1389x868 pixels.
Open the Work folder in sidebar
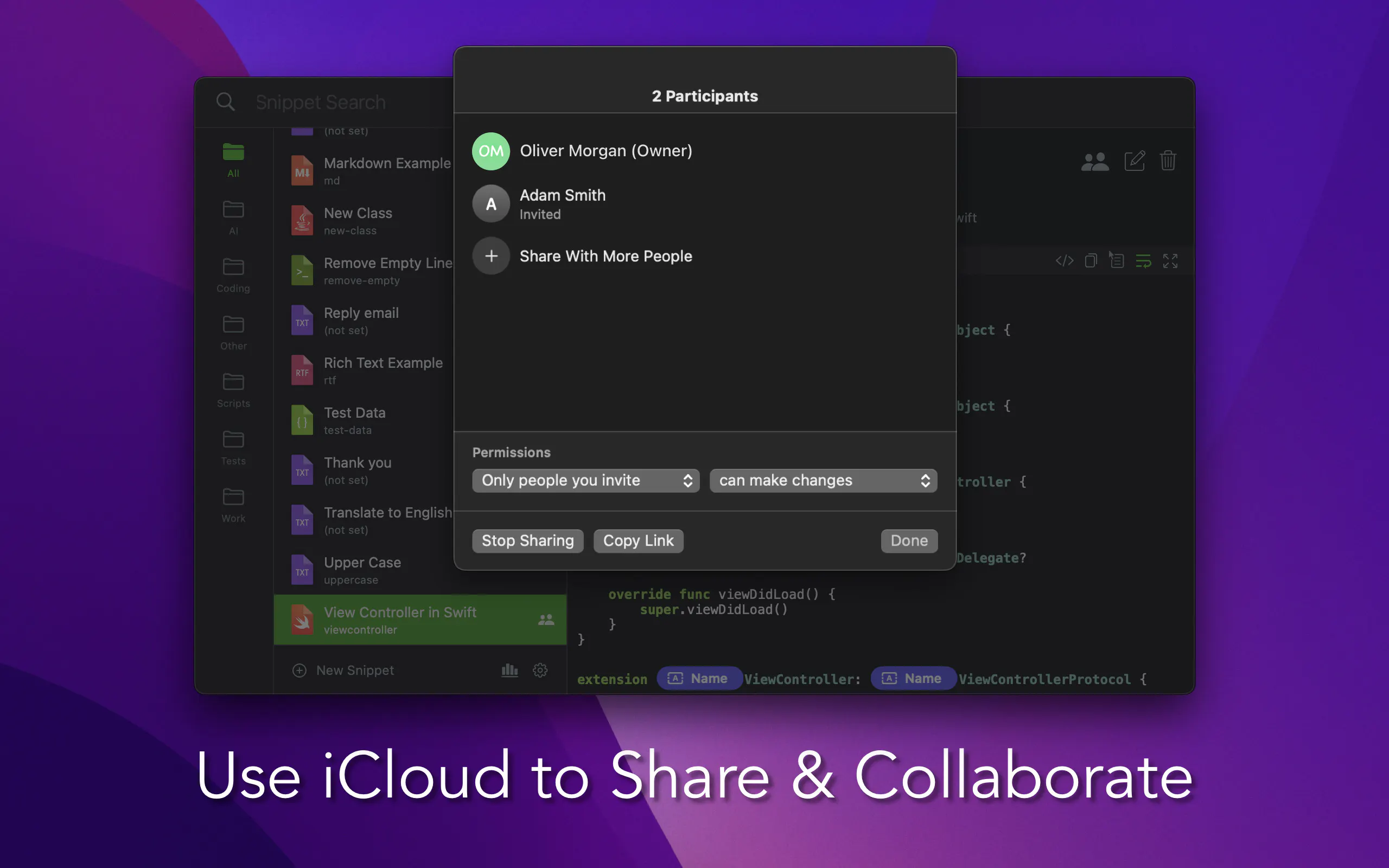233,505
